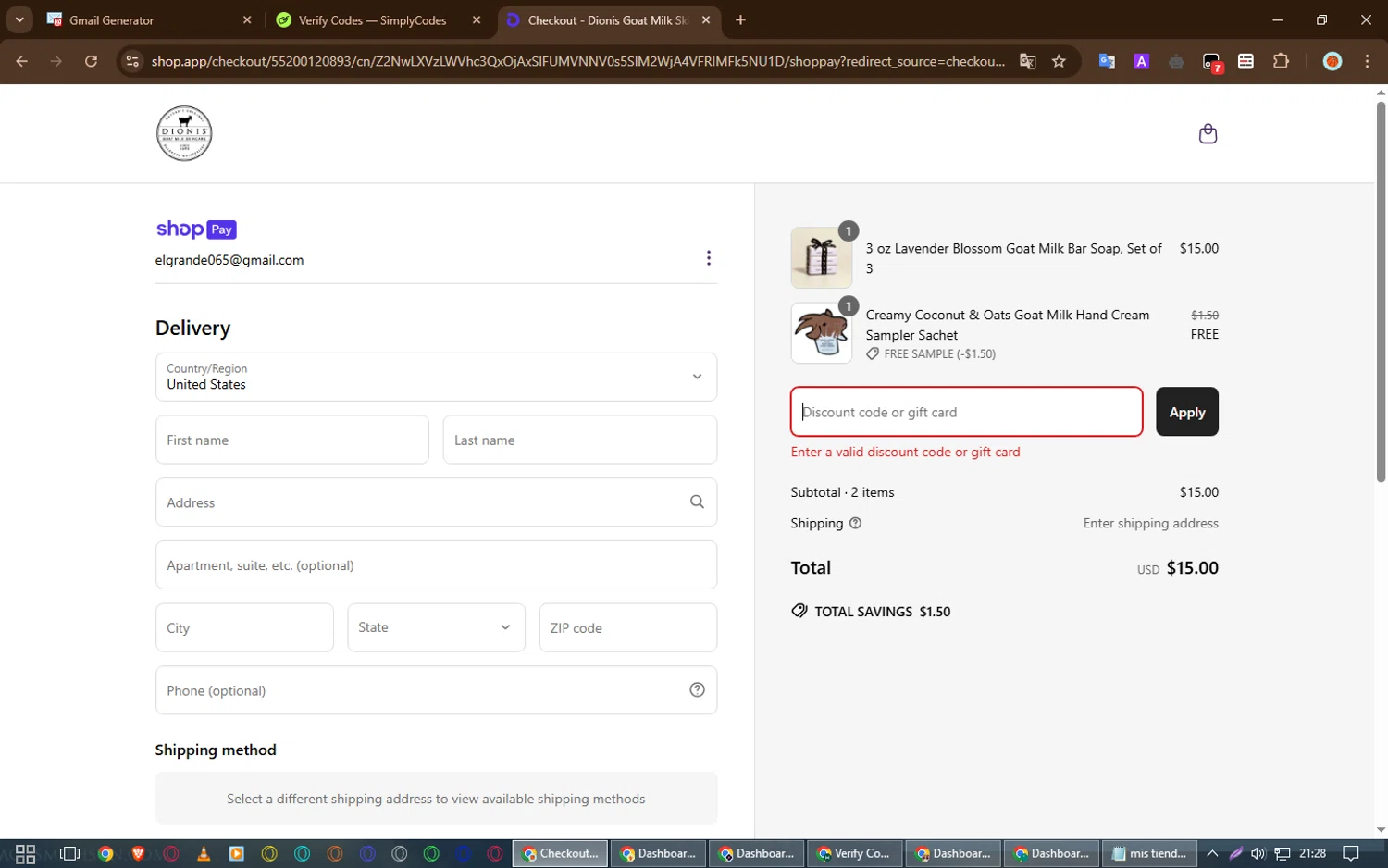
Task: Open the extension with red badge 7
Action: pyautogui.click(x=1211, y=62)
